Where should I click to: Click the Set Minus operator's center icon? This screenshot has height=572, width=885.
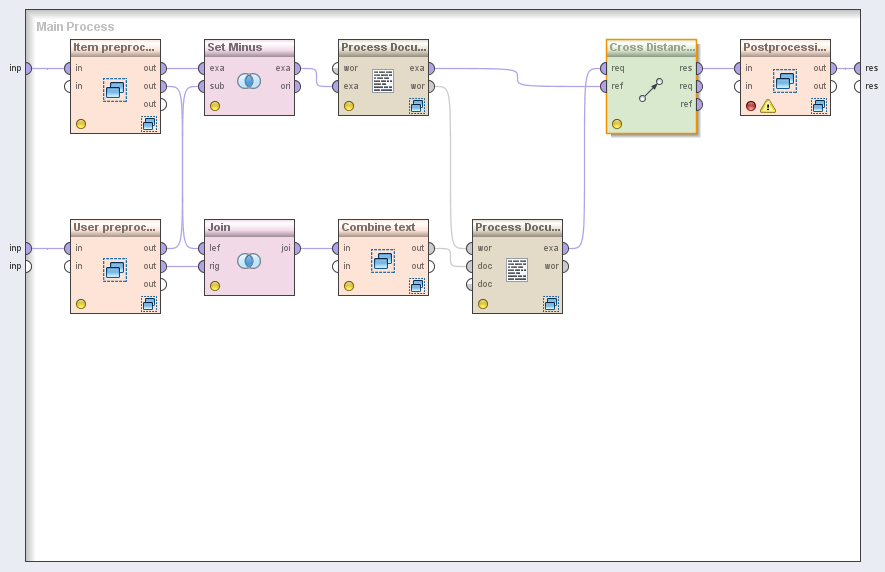coord(249,81)
